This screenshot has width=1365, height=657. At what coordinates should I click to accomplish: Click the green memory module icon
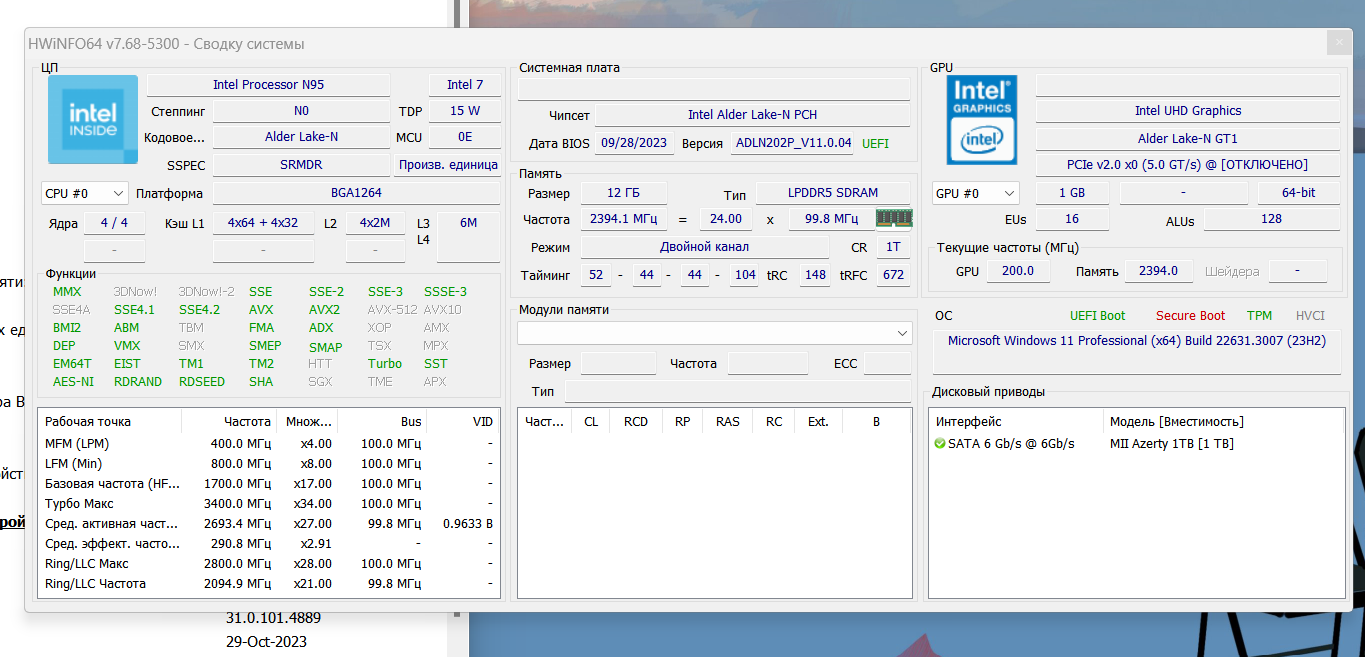[893, 219]
